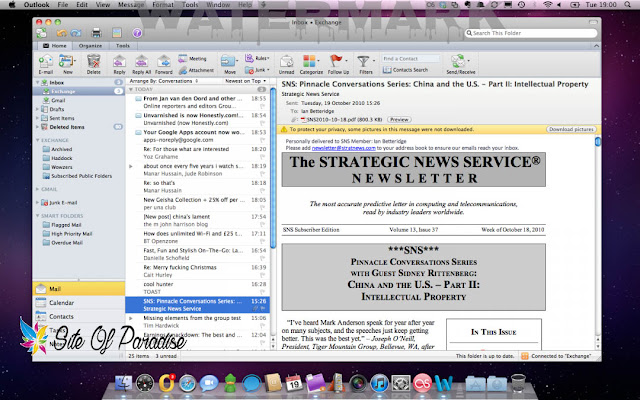640x400 pixels.
Task: Open Finder from the Dock
Action: pos(123,383)
